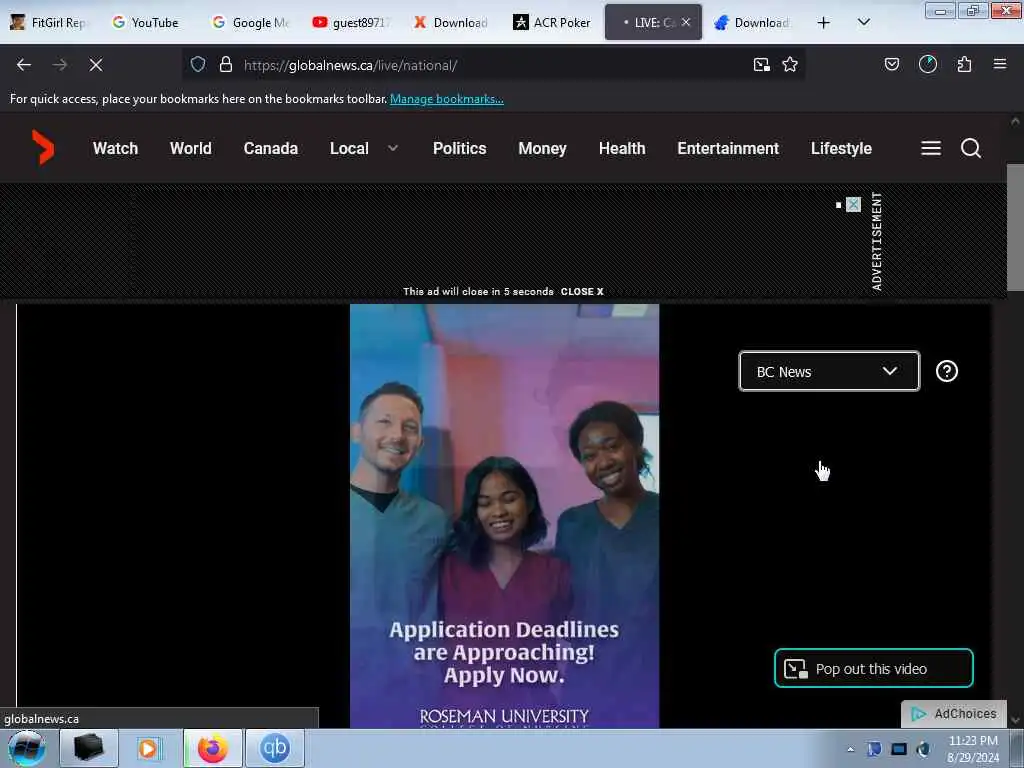Screen dimensions: 1024x768
Task: Open the Entertainment section
Action: point(728,148)
